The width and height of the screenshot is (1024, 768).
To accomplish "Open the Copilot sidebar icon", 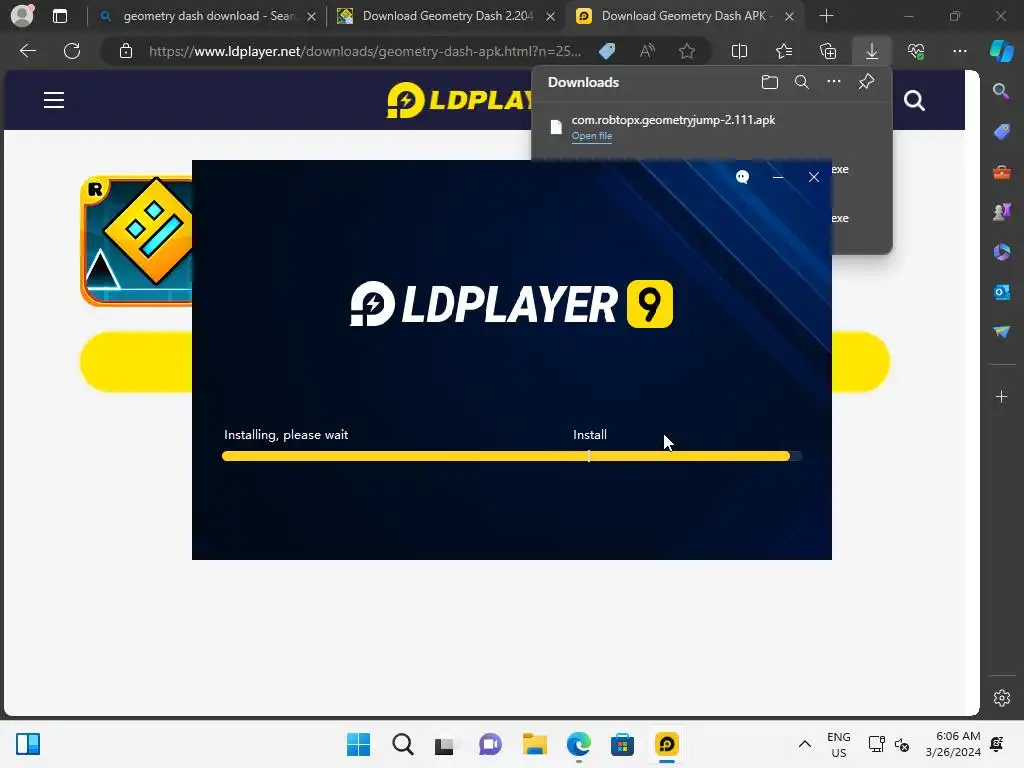I will (1001, 51).
